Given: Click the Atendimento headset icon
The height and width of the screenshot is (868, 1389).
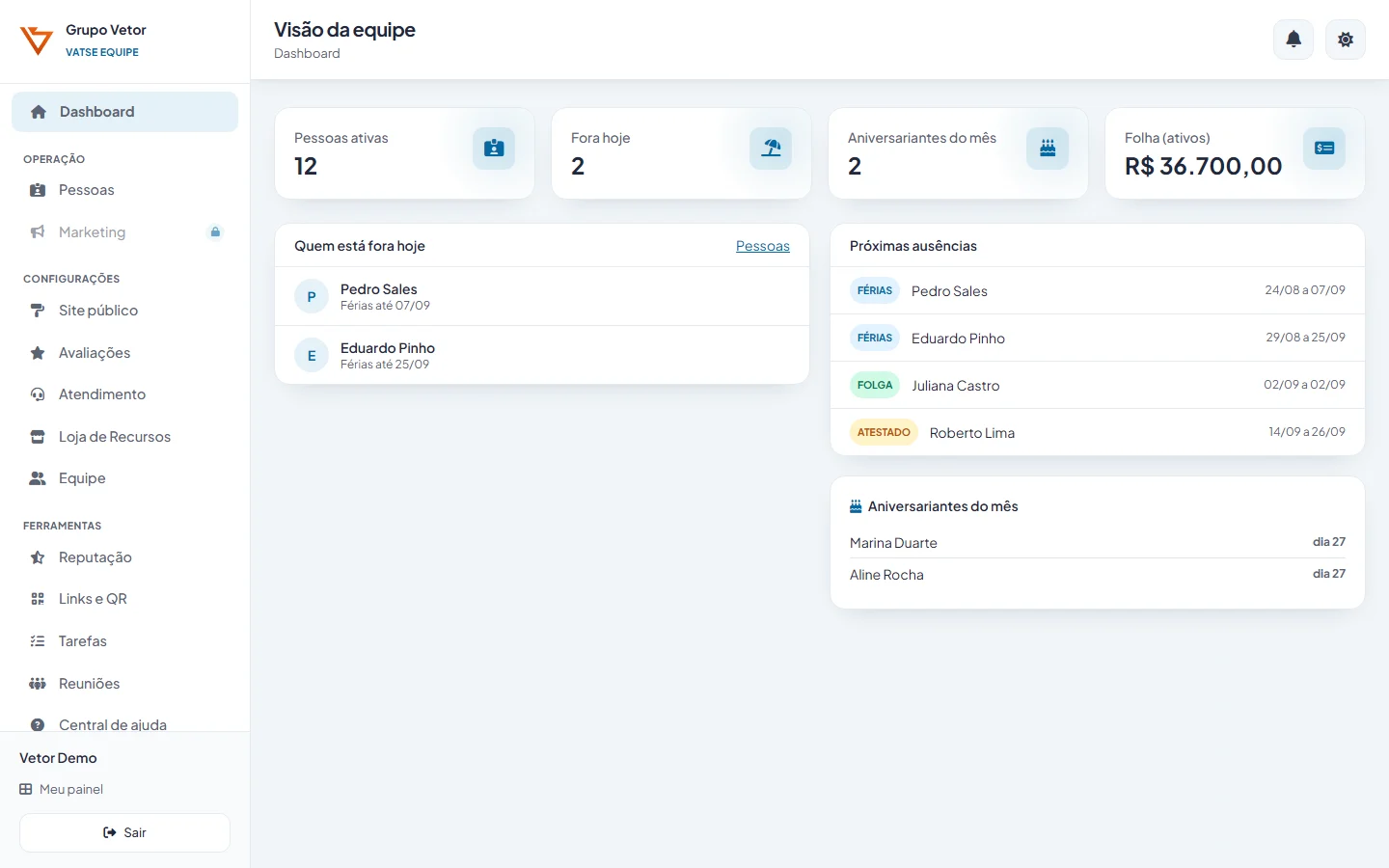Looking at the screenshot, I should click(38, 394).
